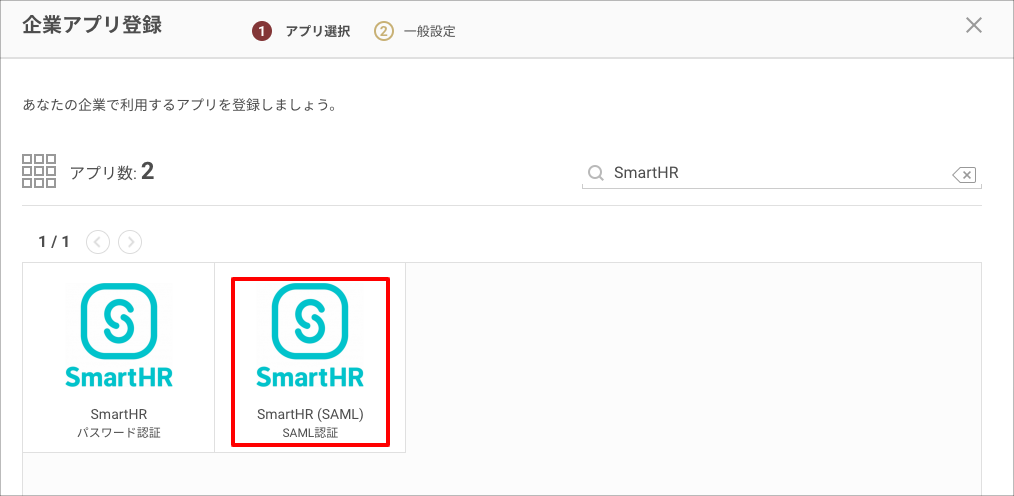Click the SmartHR (SAML) label
Screen dimensions: 1014x496
[310, 415]
